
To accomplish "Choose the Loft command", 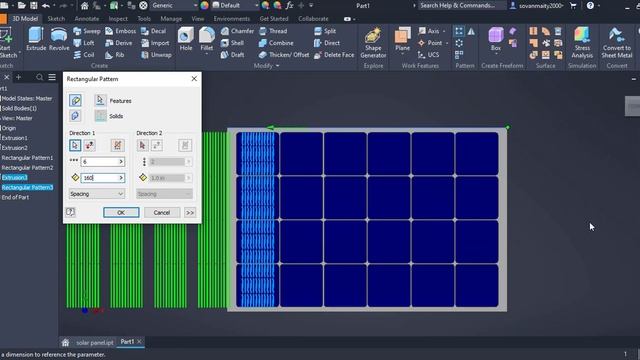I will 84,43.
